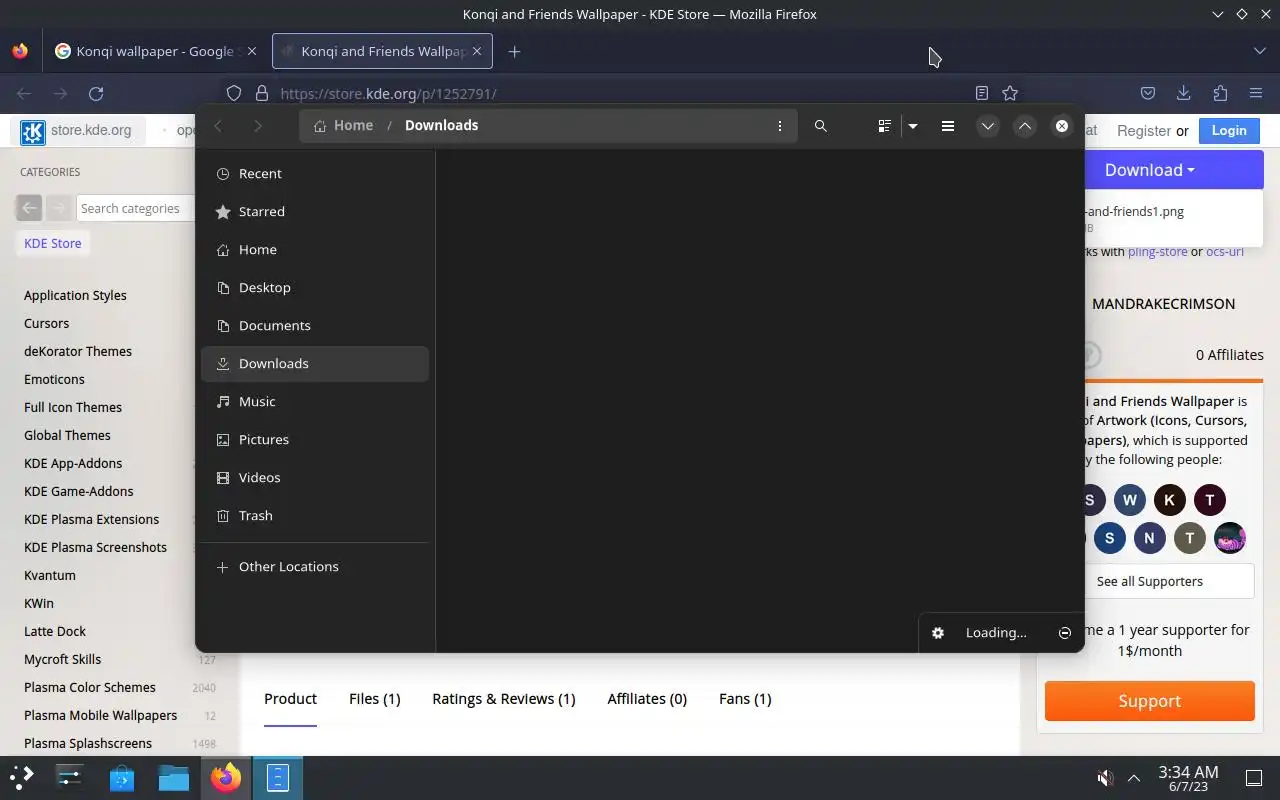Screen dimensions: 1280x800
Task: Click the URL padlock icon
Action: point(262,93)
